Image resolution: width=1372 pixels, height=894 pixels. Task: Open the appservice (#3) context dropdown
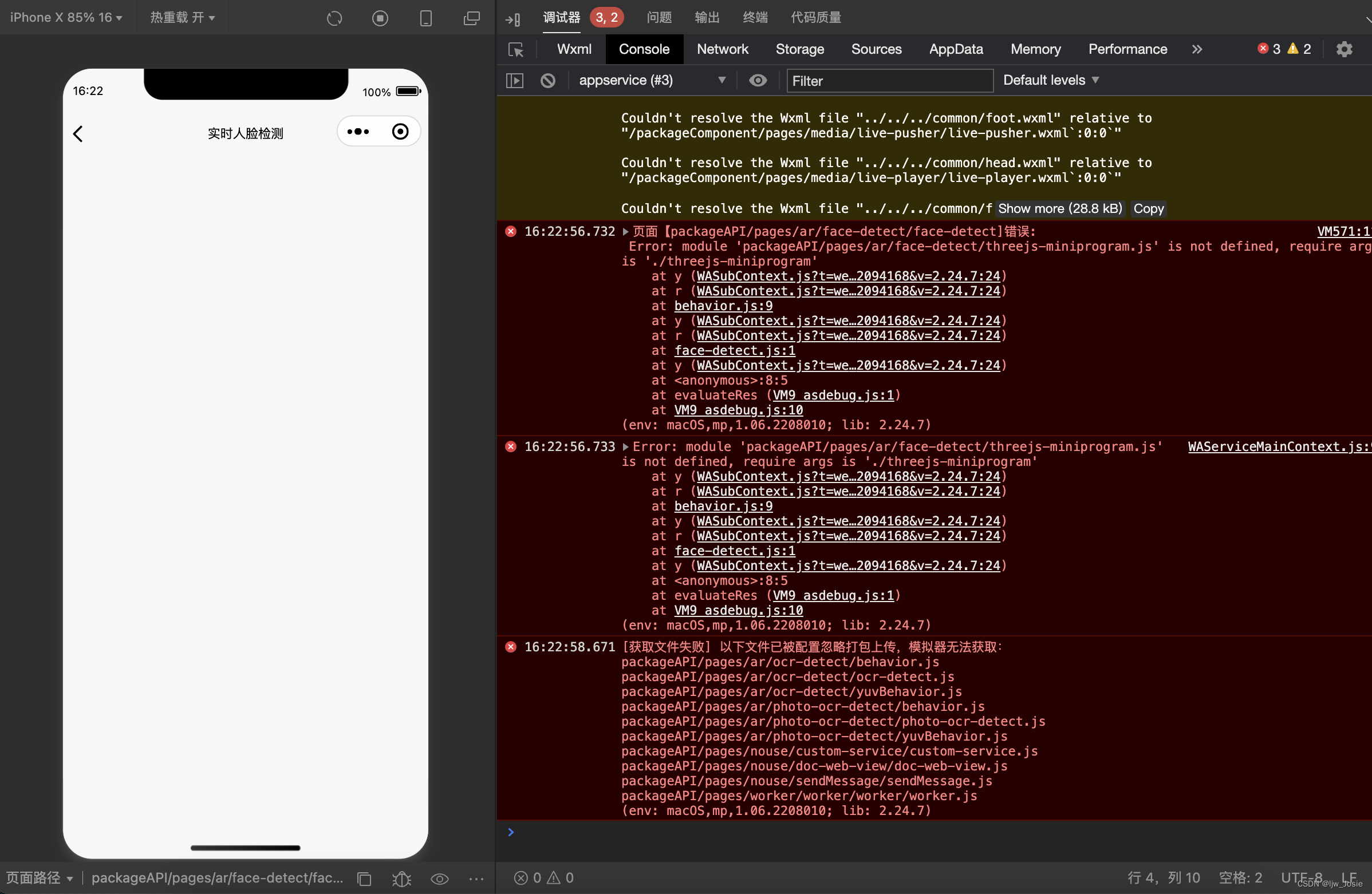pos(652,81)
